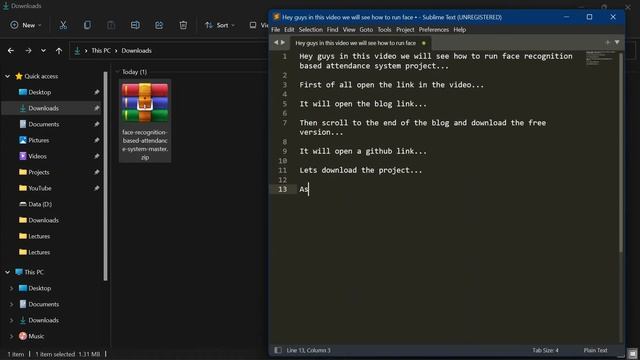This screenshot has height=360, width=640.
Task: Expand Desktop under This PC
Action: [11, 288]
